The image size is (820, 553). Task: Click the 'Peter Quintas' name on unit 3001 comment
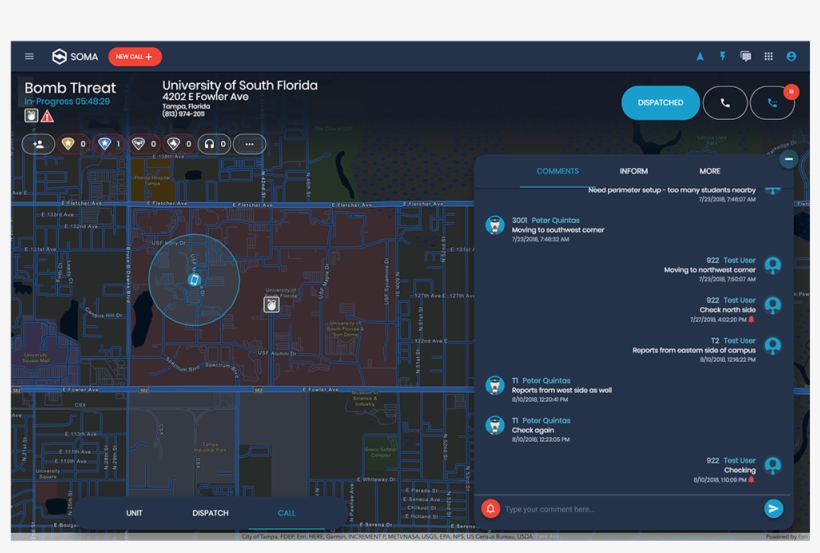555,220
